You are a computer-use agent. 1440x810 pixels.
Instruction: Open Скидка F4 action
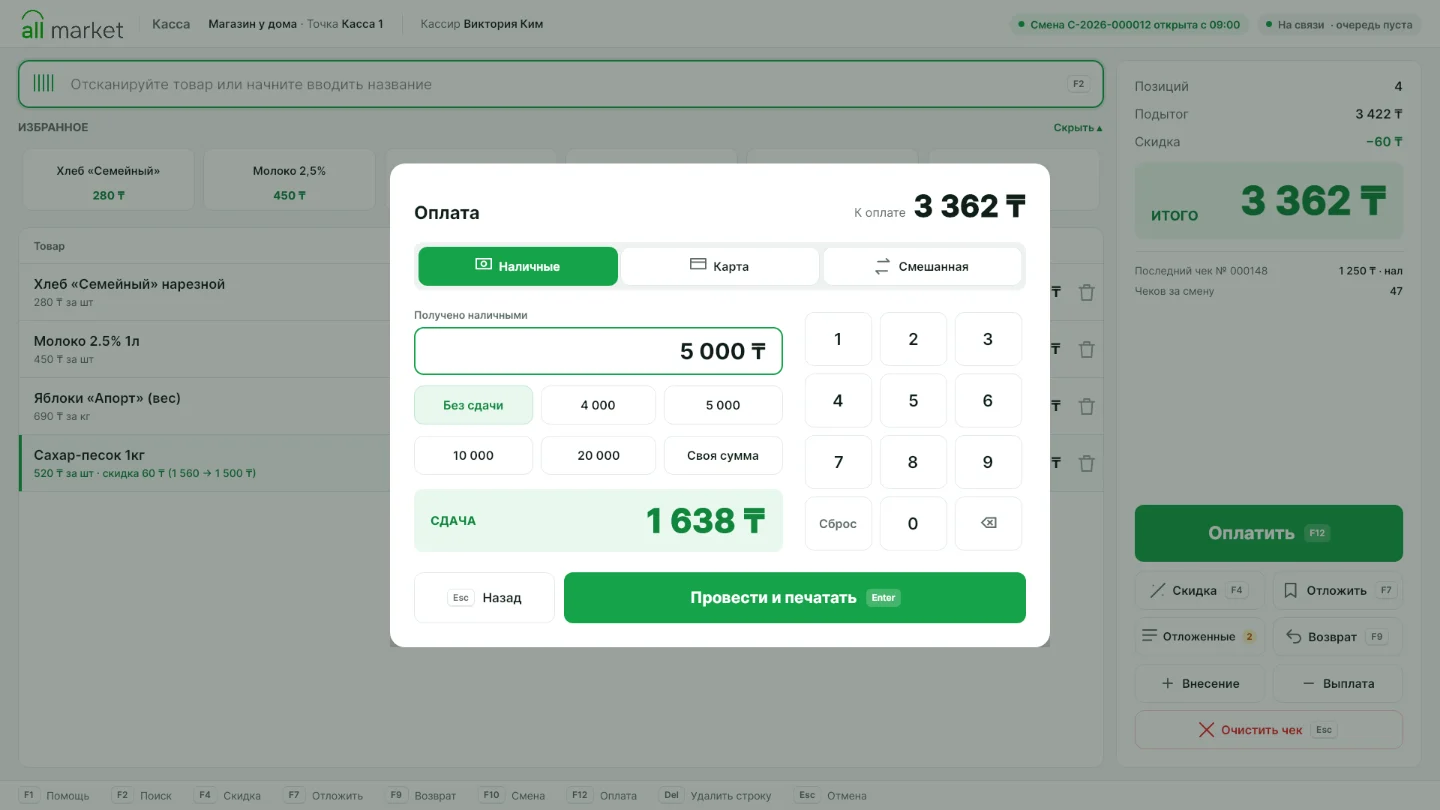(x=1200, y=590)
